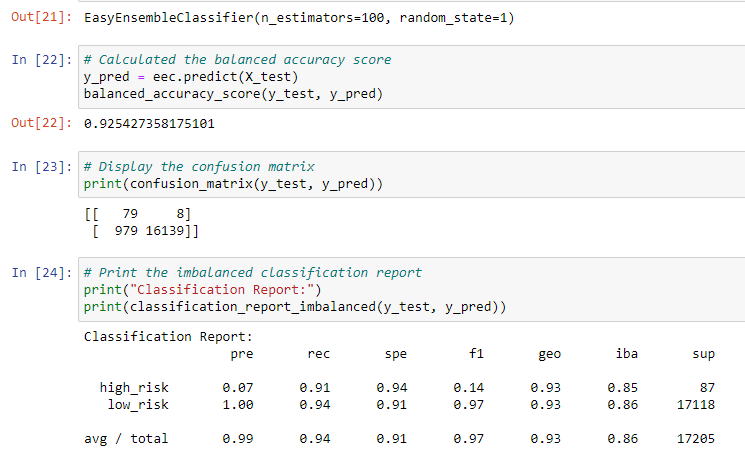
Task: Click the In [22] code cell
Action: [x=411, y=77]
